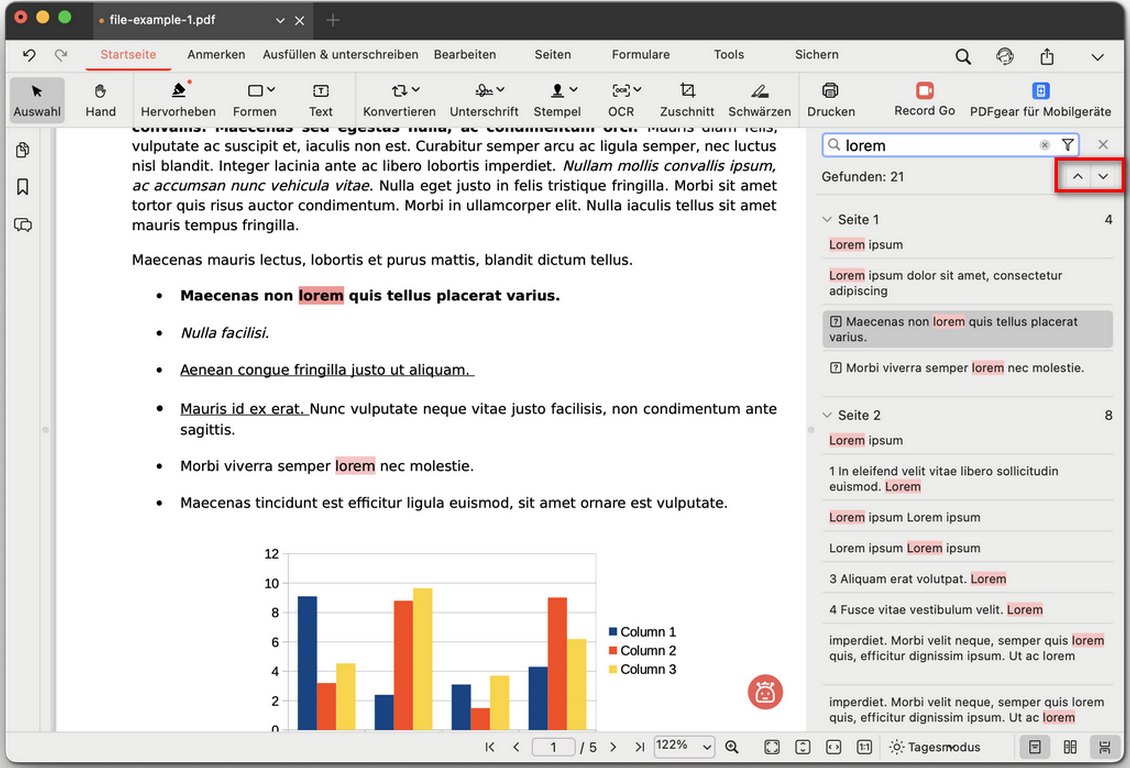Open the zoom level dropdown
1130x768 pixels.
click(685, 747)
